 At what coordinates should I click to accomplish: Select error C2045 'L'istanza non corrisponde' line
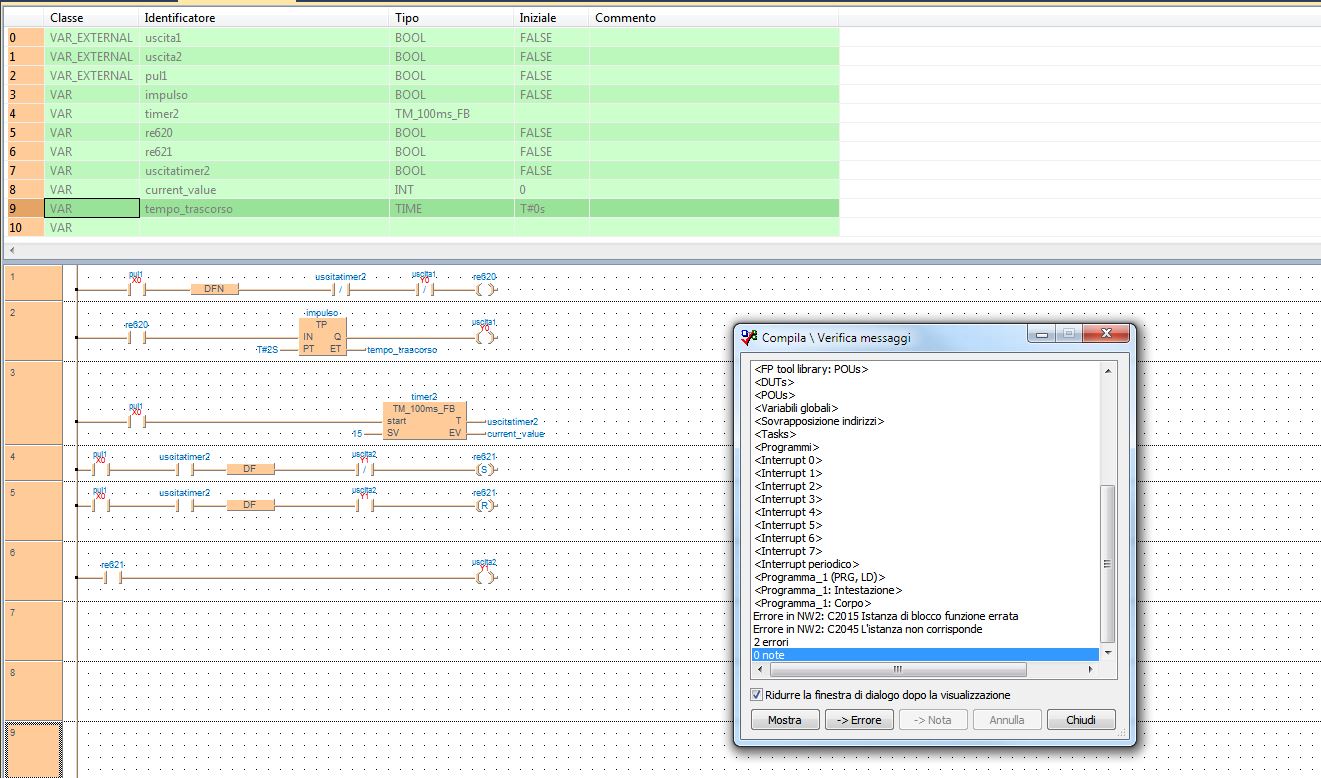click(867, 629)
